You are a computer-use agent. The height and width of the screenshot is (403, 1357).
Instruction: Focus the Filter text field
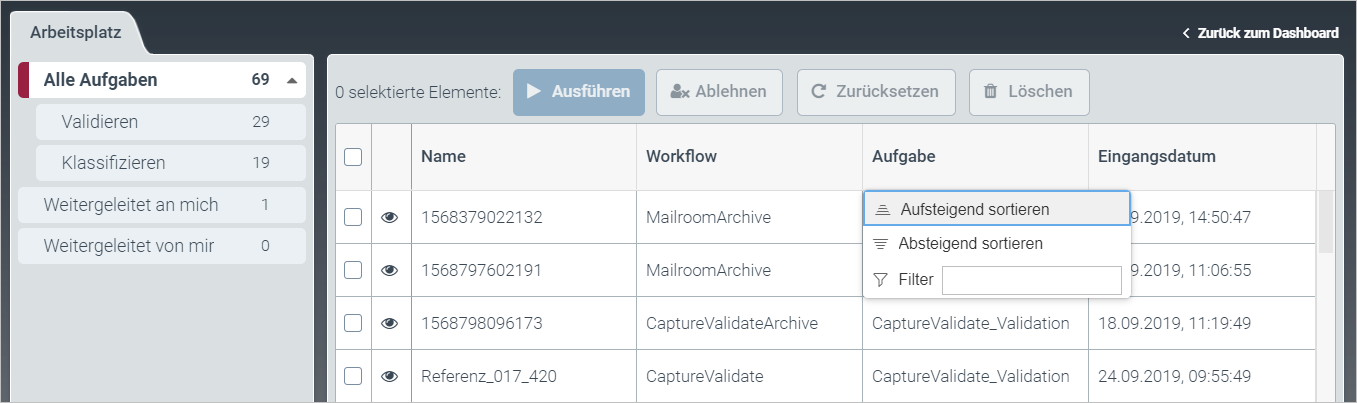pos(1031,280)
